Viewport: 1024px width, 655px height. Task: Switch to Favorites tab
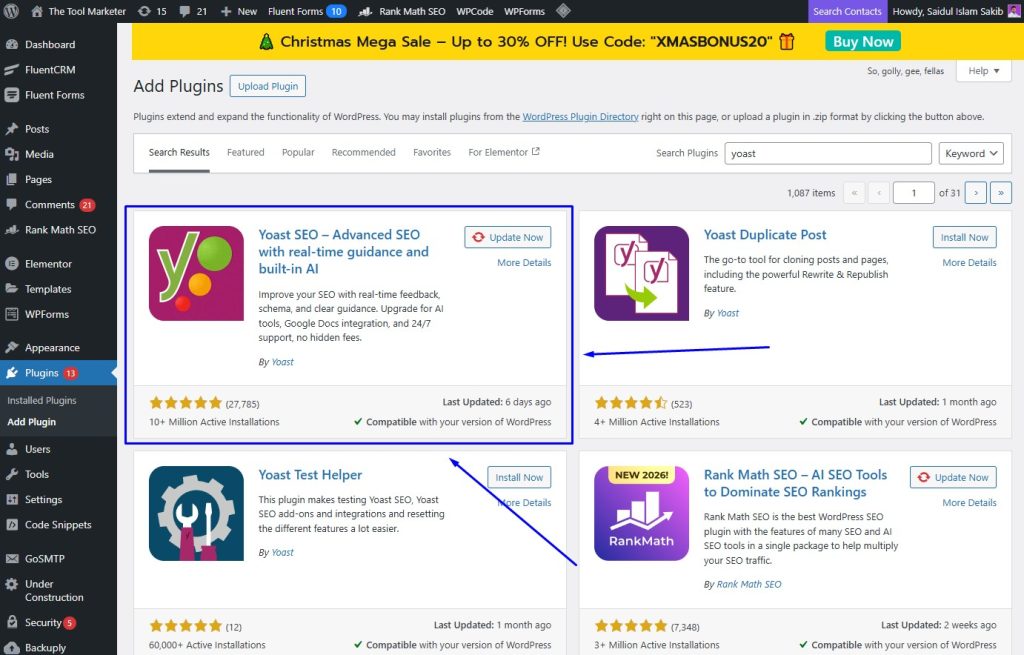[432, 152]
